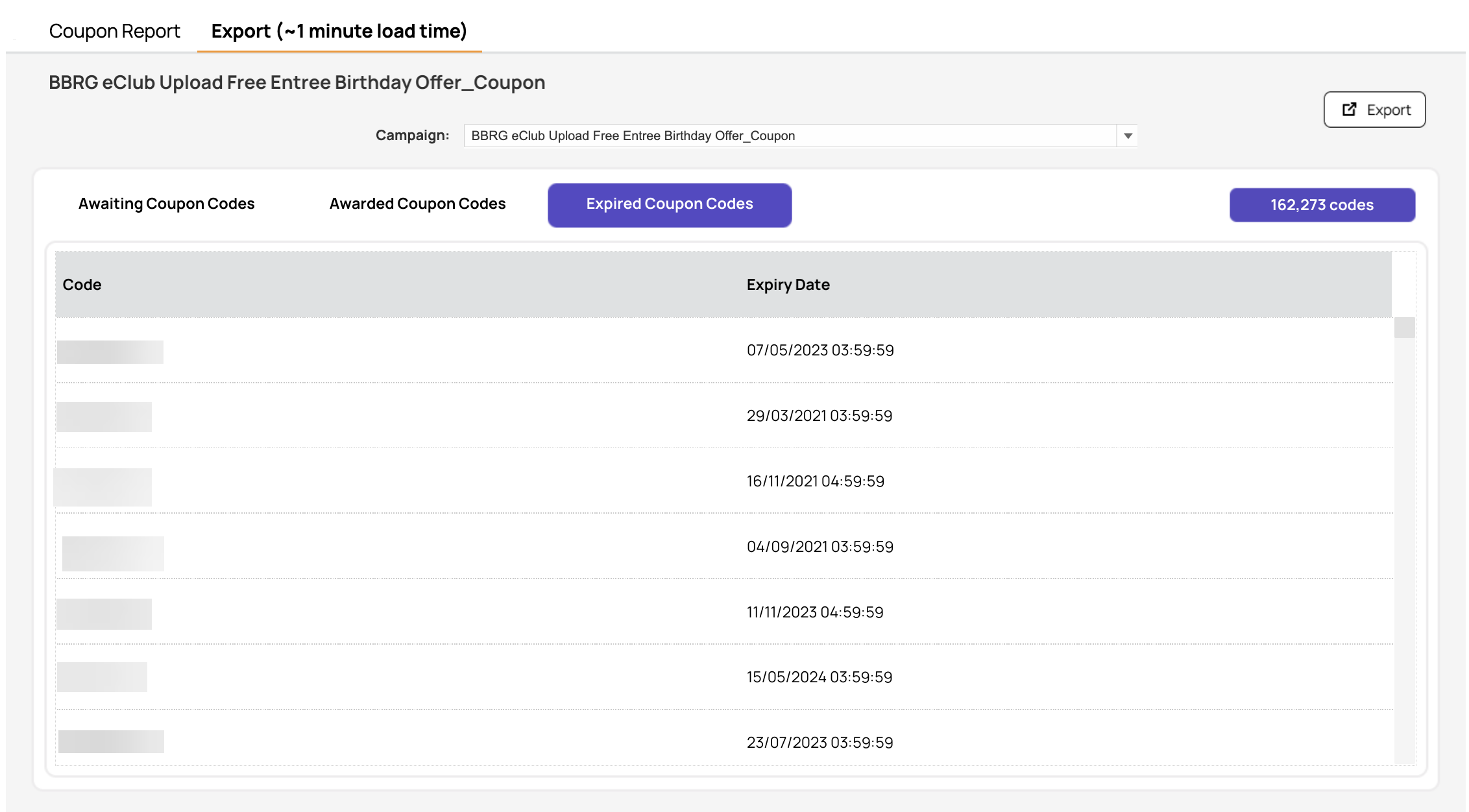Click the blurred code in the 23/07/2023 row
1469x812 pixels.
click(x=111, y=741)
